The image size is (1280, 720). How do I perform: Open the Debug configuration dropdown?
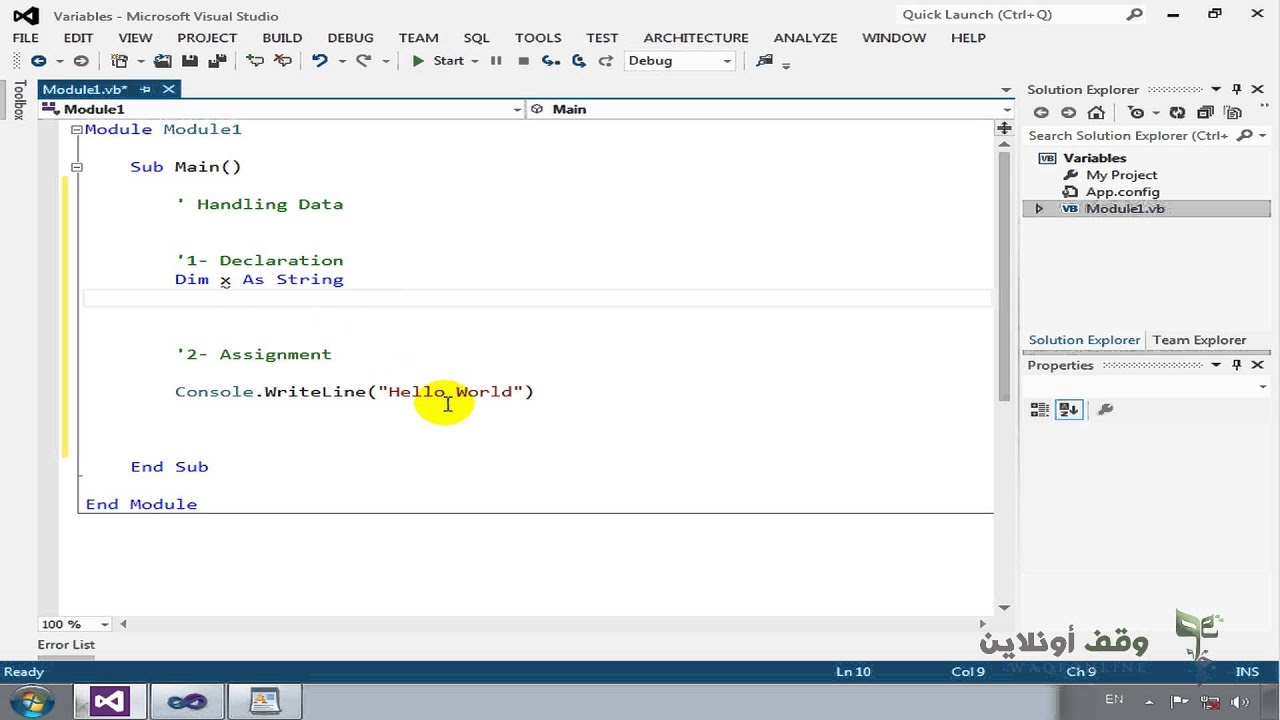tap(728, 61)
